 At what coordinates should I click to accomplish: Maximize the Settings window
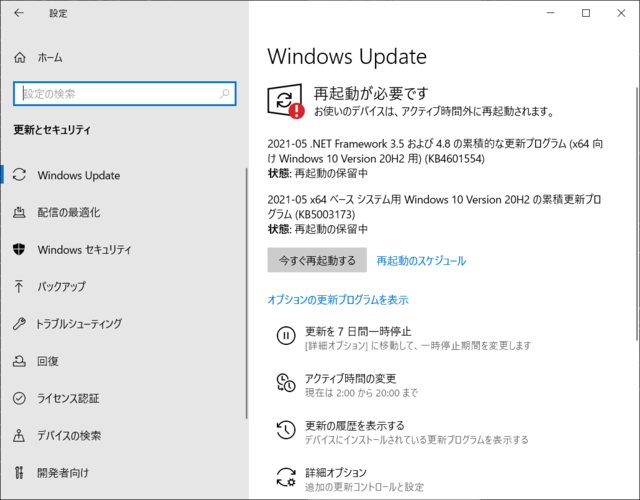(x=586, y=13)
